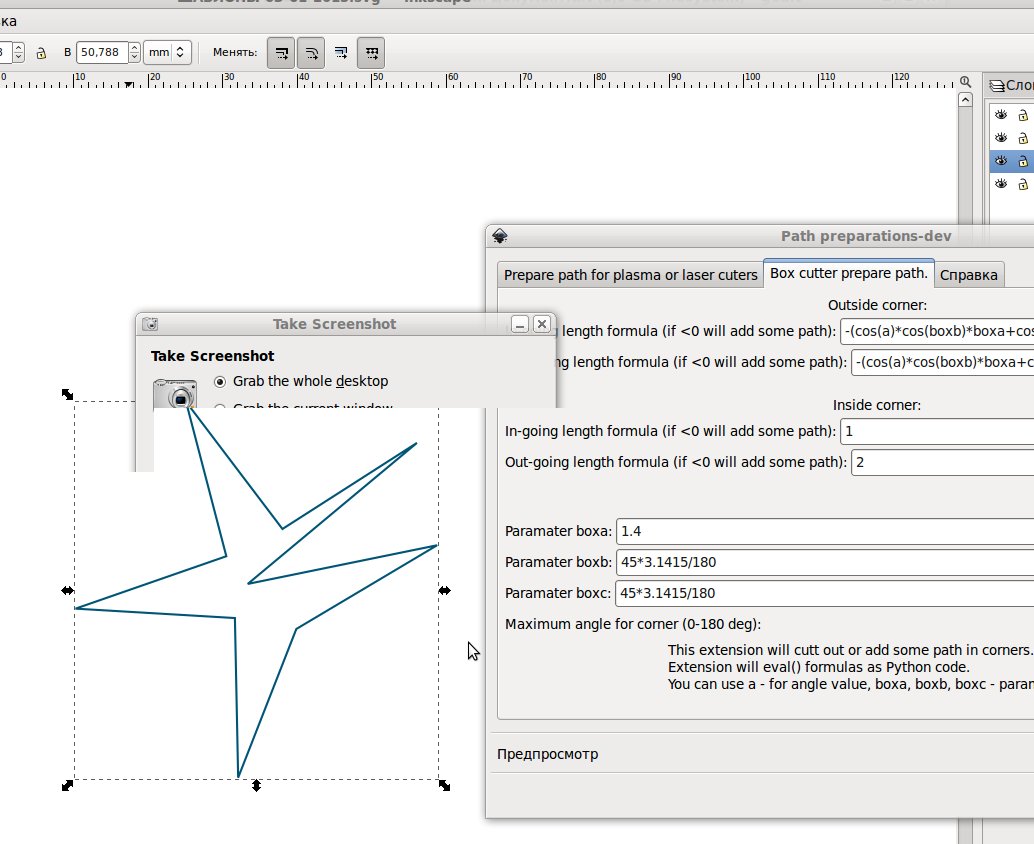Click camera icon in Take Screenshot window

point(175,394)
